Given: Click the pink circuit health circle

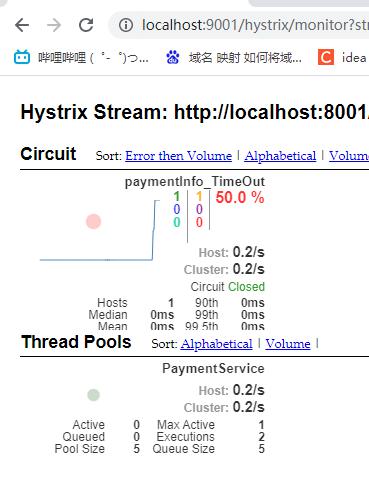Looking at the screenshot, I should pos(93,222).
